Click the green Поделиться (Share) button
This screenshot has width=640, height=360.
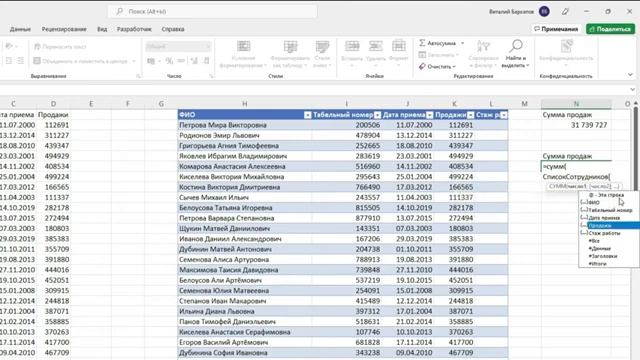(611, 29)
